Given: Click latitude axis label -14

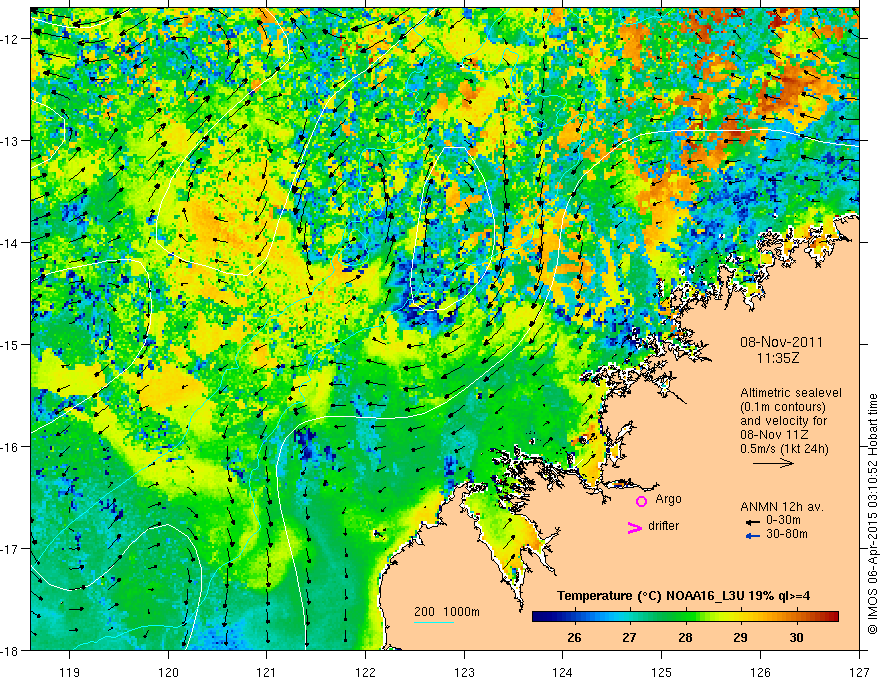Looking at the screenshot, I should coord(11,243).
